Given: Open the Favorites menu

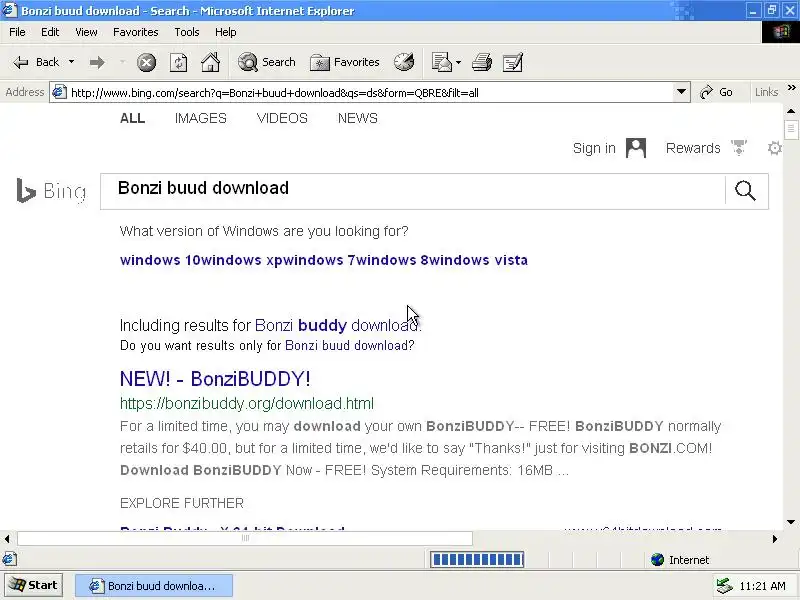Looking at the screenshot, I should pos(136,32).
